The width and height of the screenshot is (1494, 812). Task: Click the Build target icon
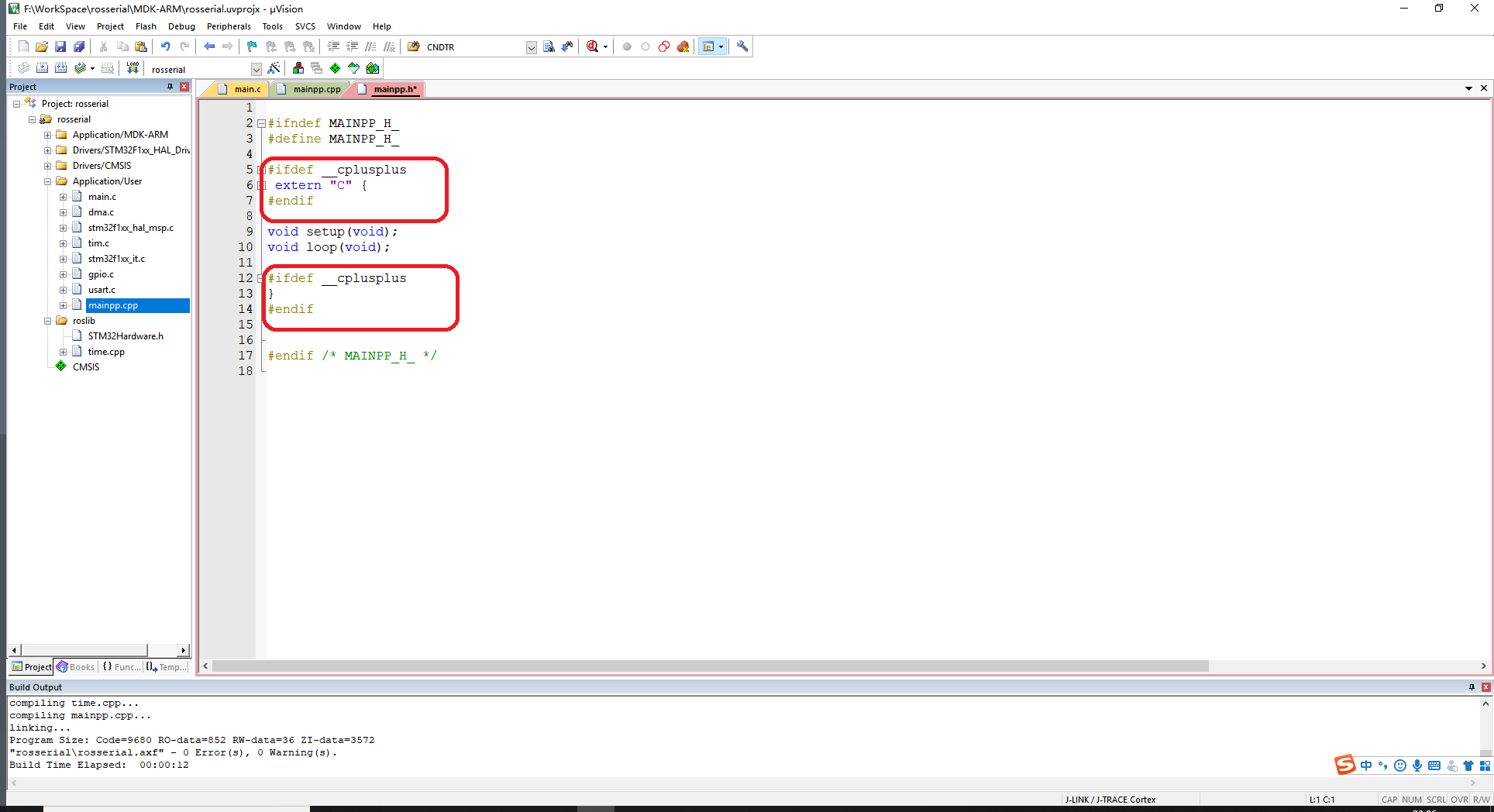point(43,68)
